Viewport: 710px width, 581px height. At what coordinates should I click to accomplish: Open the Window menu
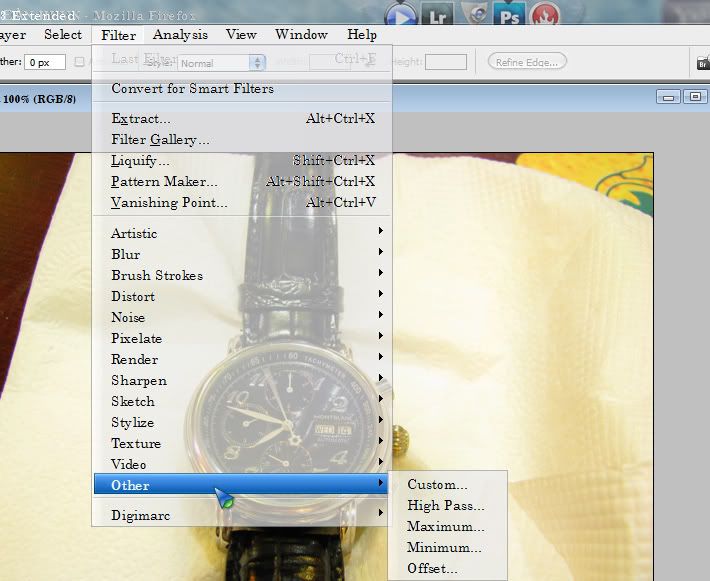pos(301,35)
